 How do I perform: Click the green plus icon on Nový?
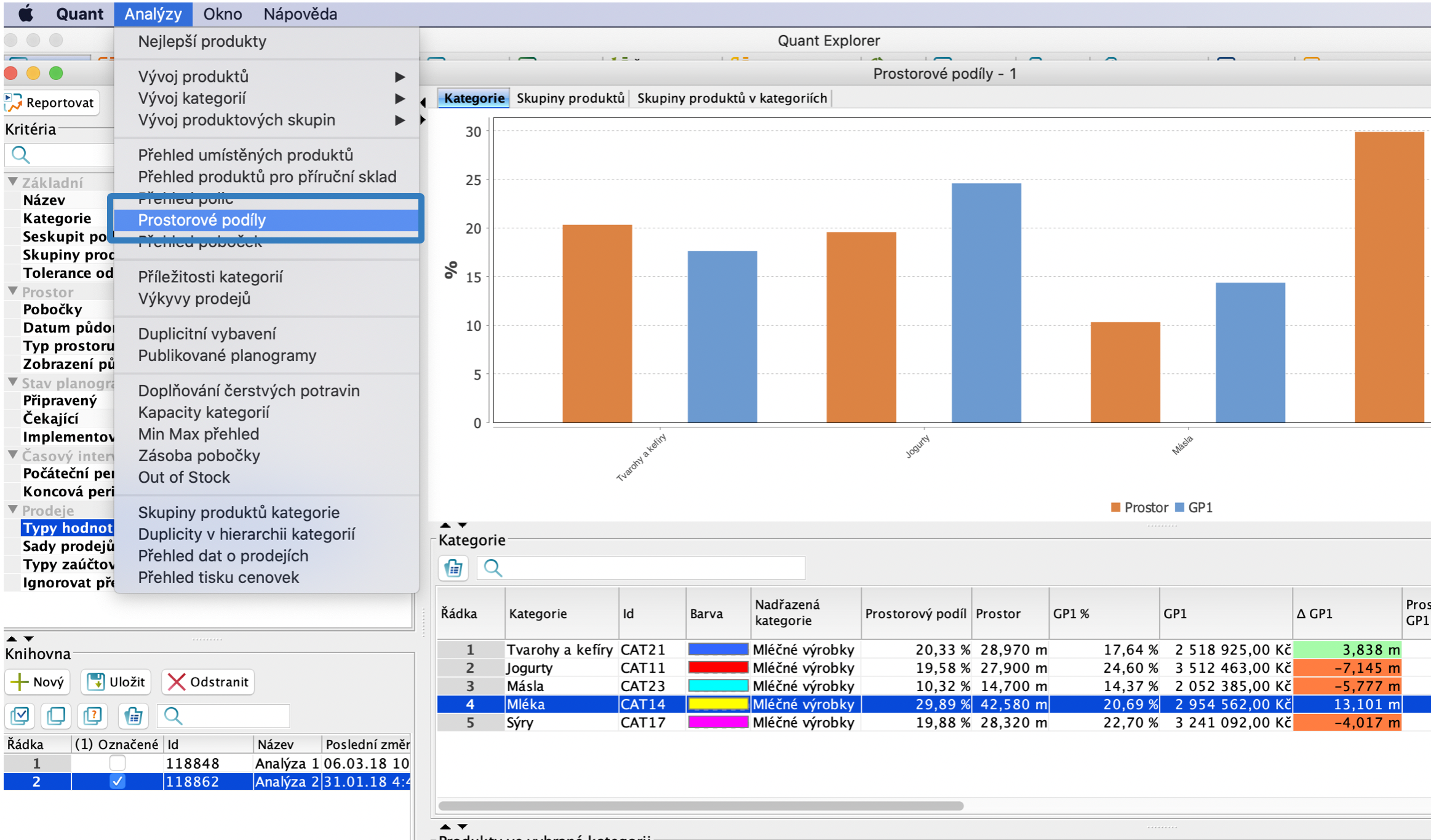pos(20,681)
